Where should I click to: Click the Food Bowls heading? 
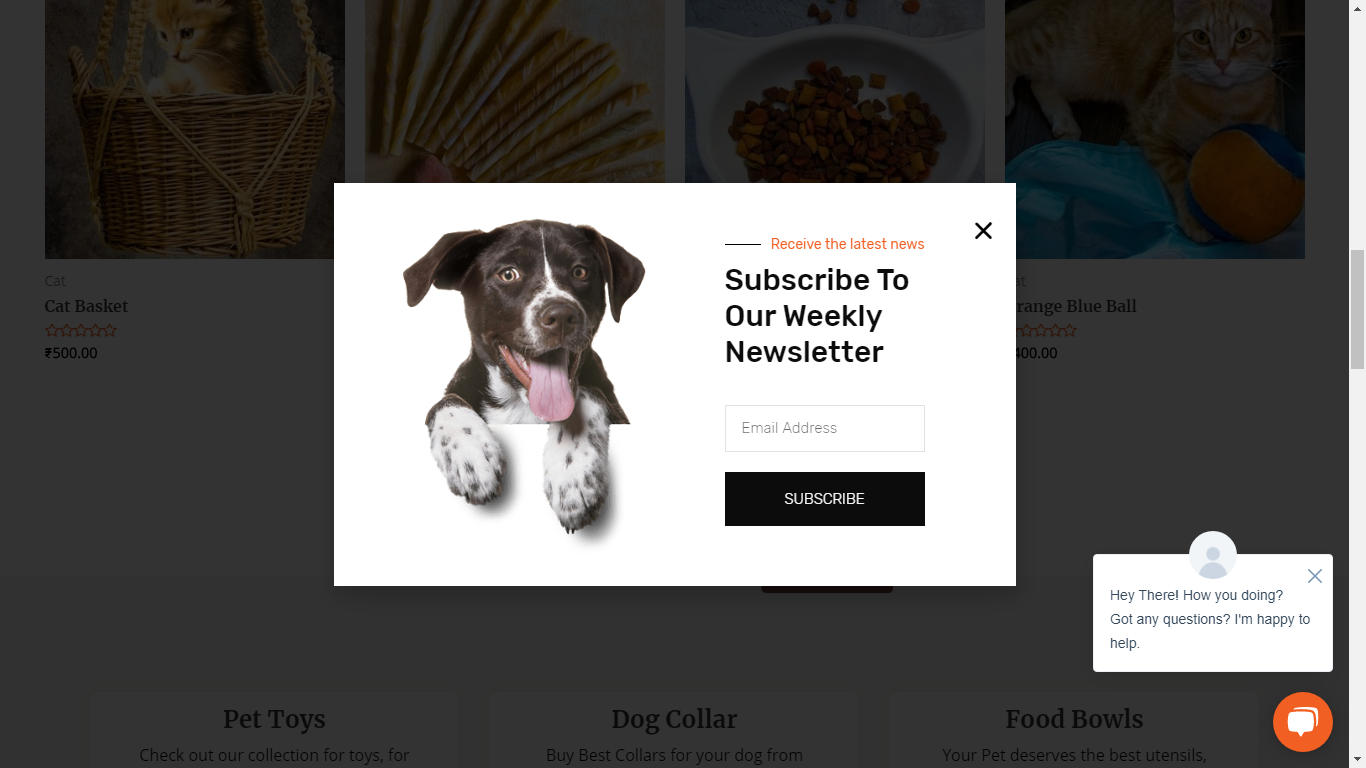(1074, 719)
